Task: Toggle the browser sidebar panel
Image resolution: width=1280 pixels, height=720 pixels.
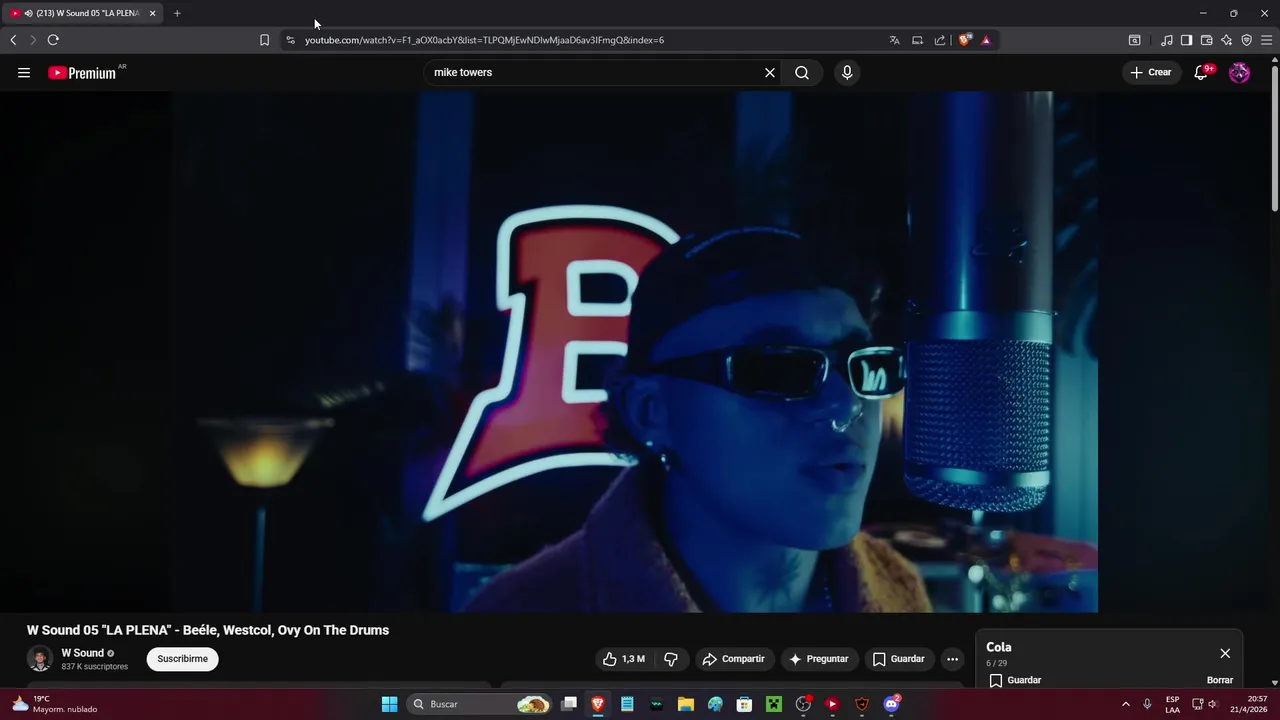Action: (x=1186, y=40)
